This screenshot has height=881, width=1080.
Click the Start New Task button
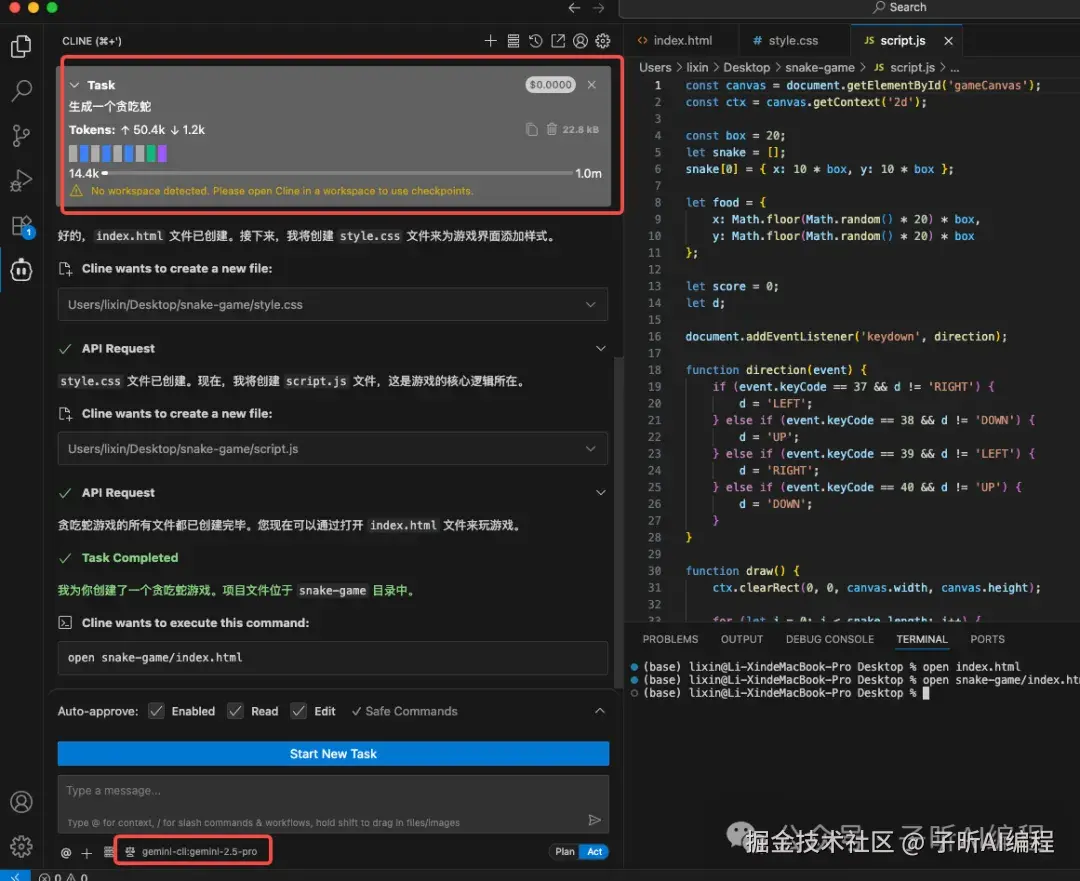coord(333,754)
